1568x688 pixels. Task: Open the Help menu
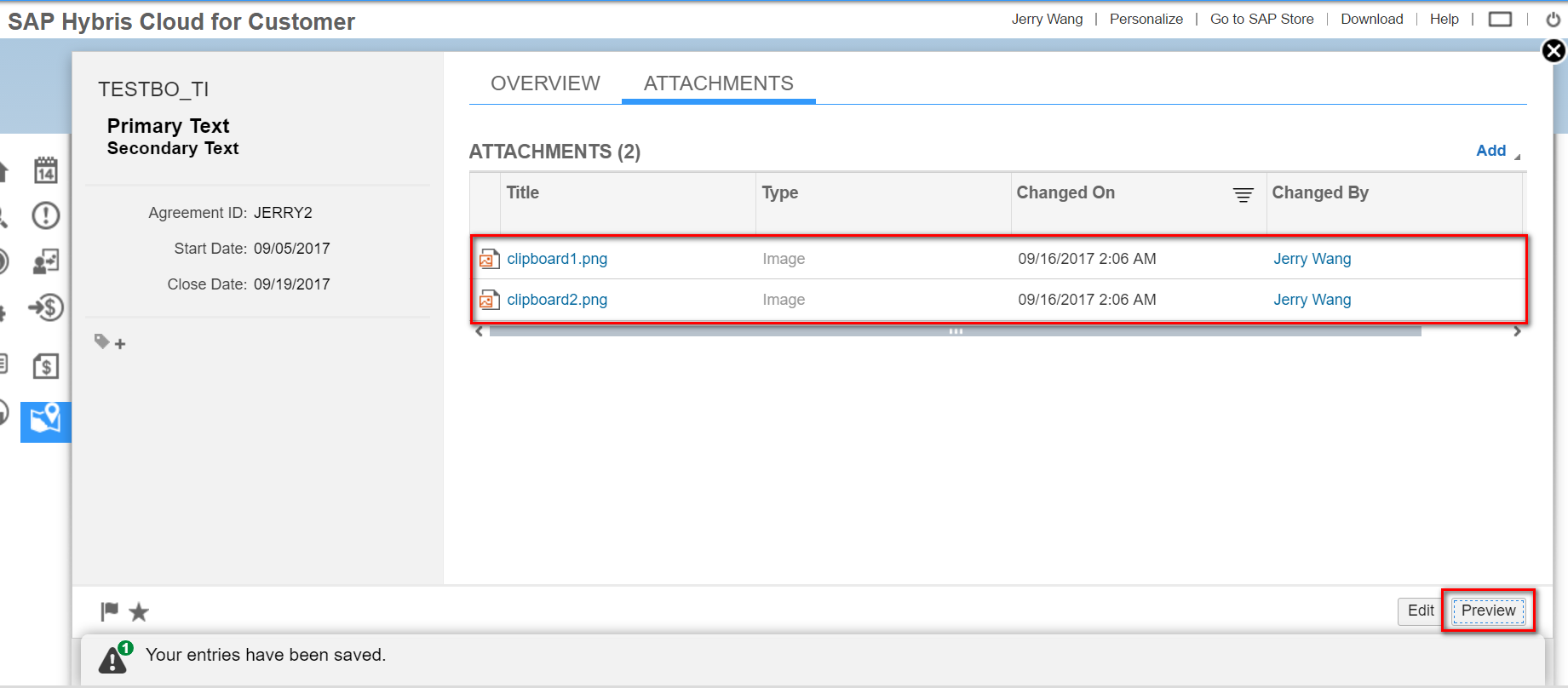point(1444,19)
